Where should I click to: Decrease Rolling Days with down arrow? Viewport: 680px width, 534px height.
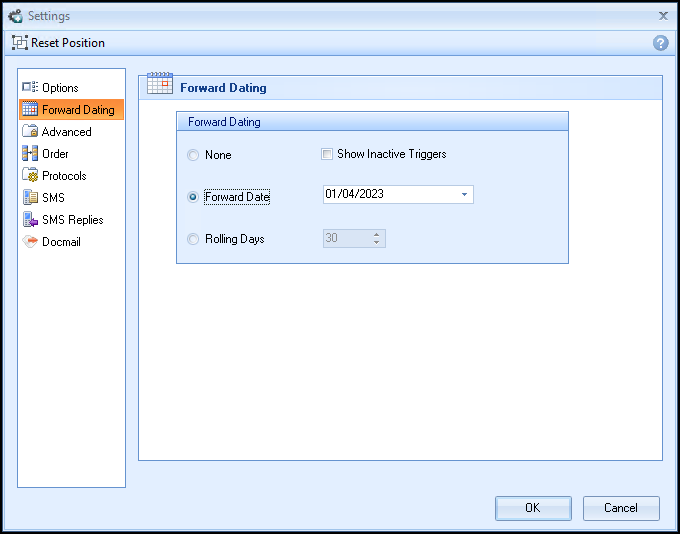[x=377, y=243]
